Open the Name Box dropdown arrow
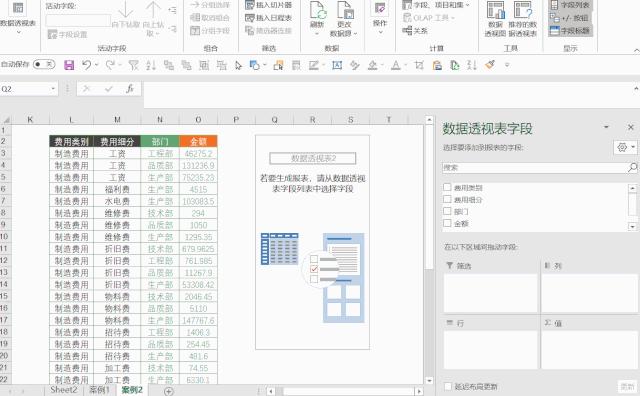 [53, 89]
